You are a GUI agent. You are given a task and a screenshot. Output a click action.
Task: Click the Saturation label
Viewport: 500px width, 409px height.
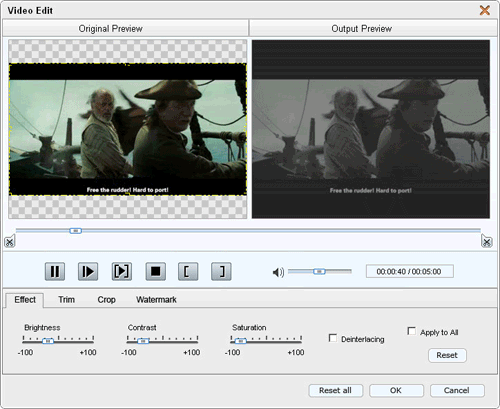point(249,328)
